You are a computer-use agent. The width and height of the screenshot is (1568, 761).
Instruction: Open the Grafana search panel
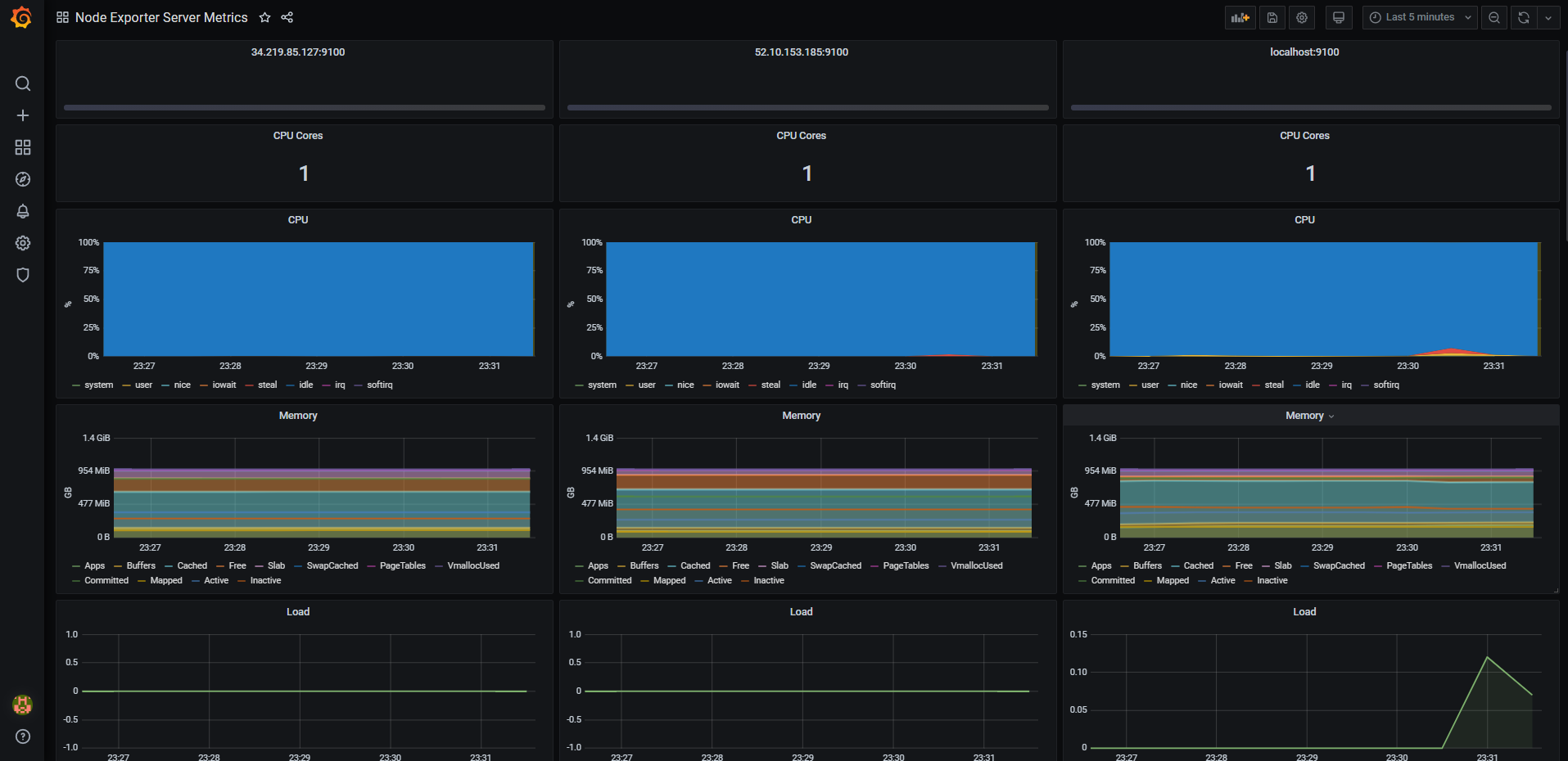point(22,83)
